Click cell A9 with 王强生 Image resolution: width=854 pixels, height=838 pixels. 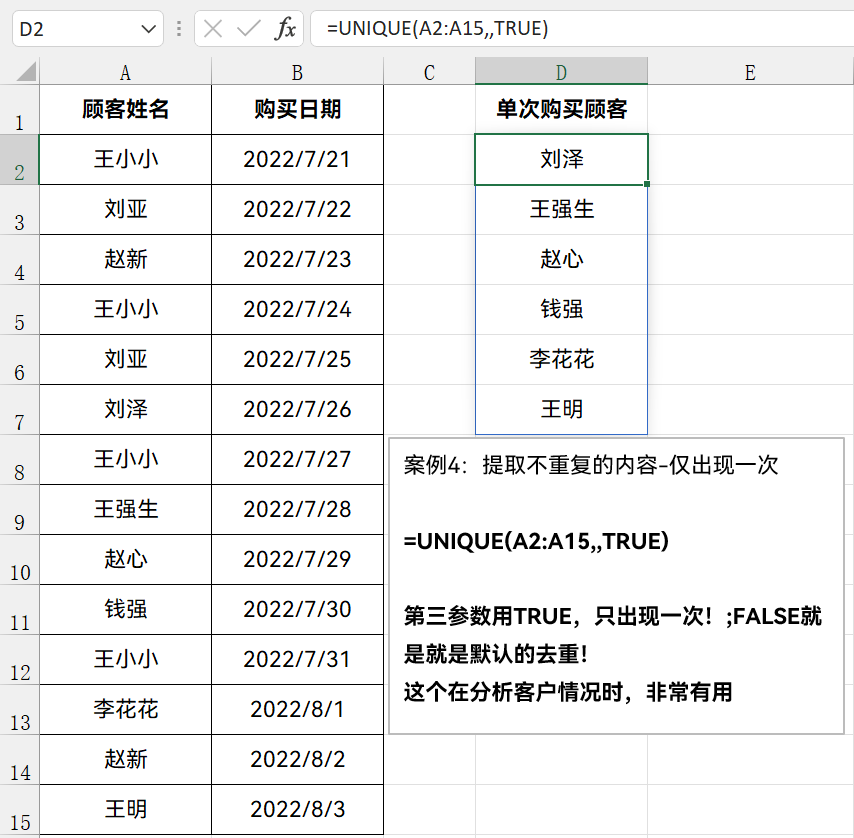(125, 510)
